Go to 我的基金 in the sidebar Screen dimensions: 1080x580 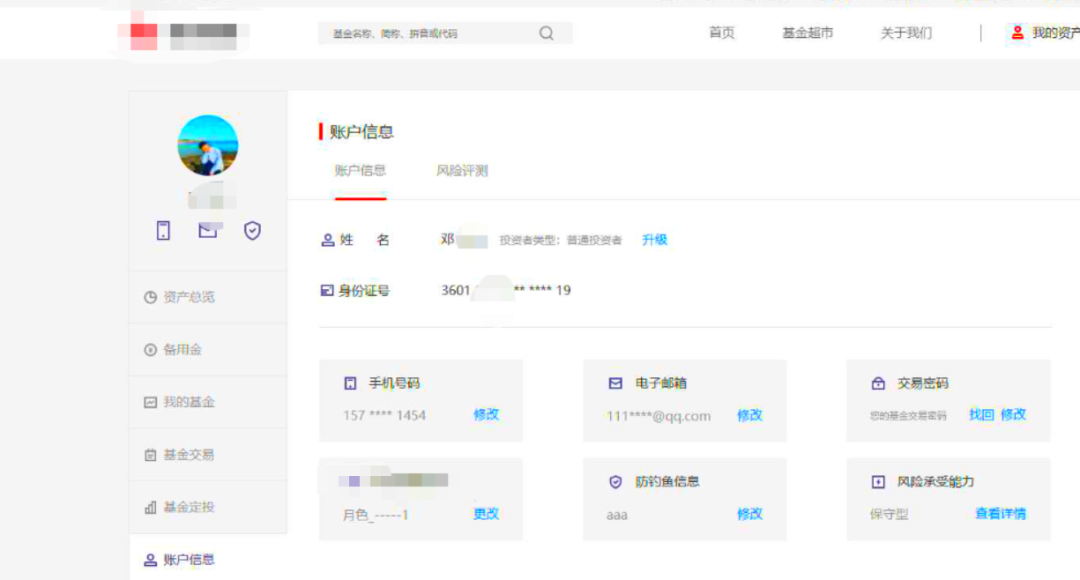[x=189, y=402]
